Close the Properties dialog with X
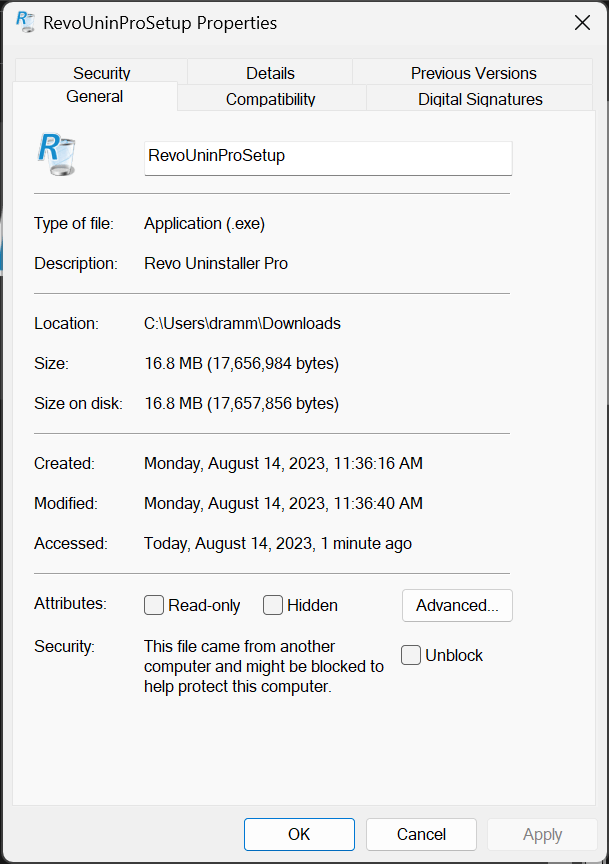 pyautogui.click(x=582, y=23)
